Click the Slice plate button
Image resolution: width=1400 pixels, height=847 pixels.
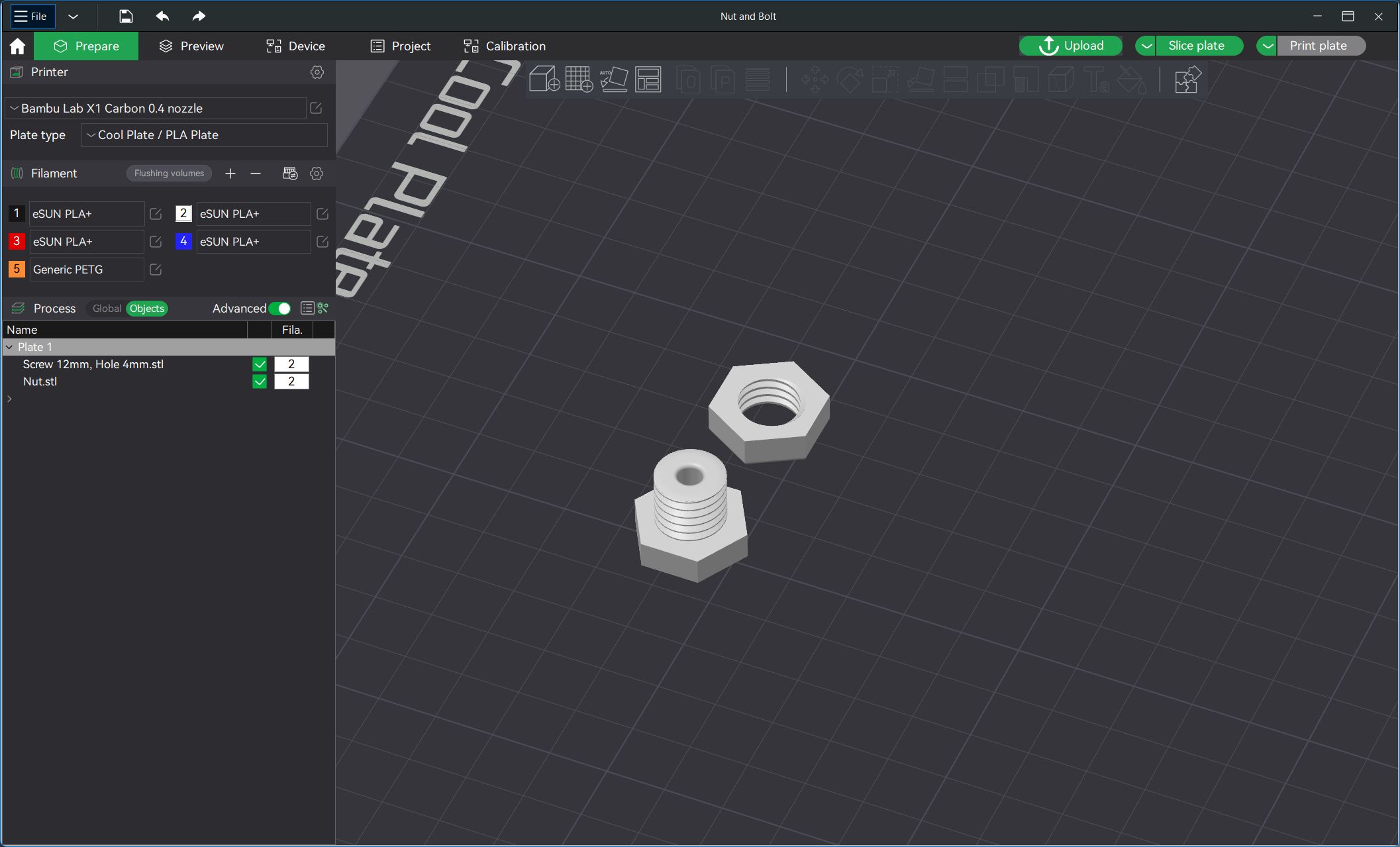(x=1196, y=46)
